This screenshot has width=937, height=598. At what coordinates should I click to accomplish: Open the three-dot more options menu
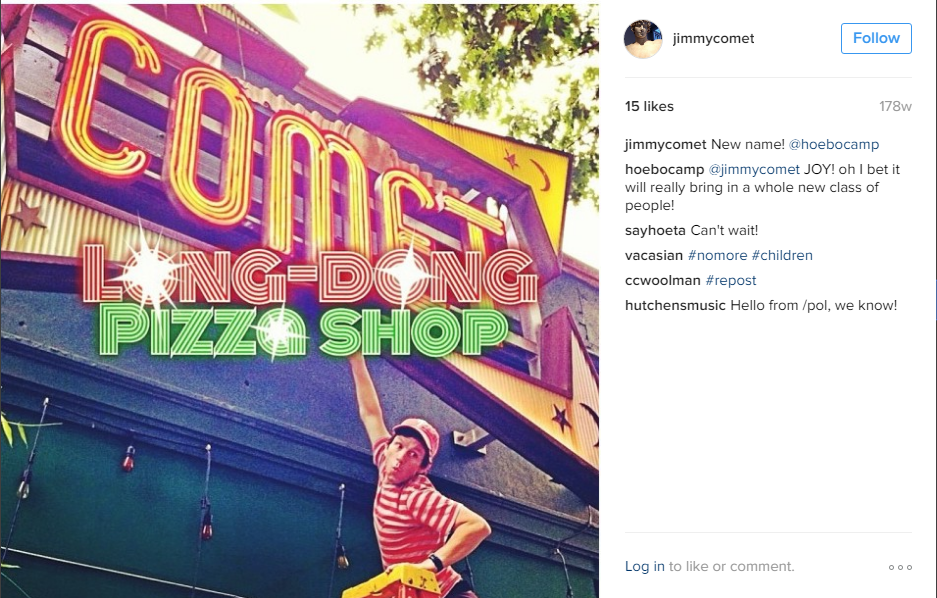click(x=900, y=567)
